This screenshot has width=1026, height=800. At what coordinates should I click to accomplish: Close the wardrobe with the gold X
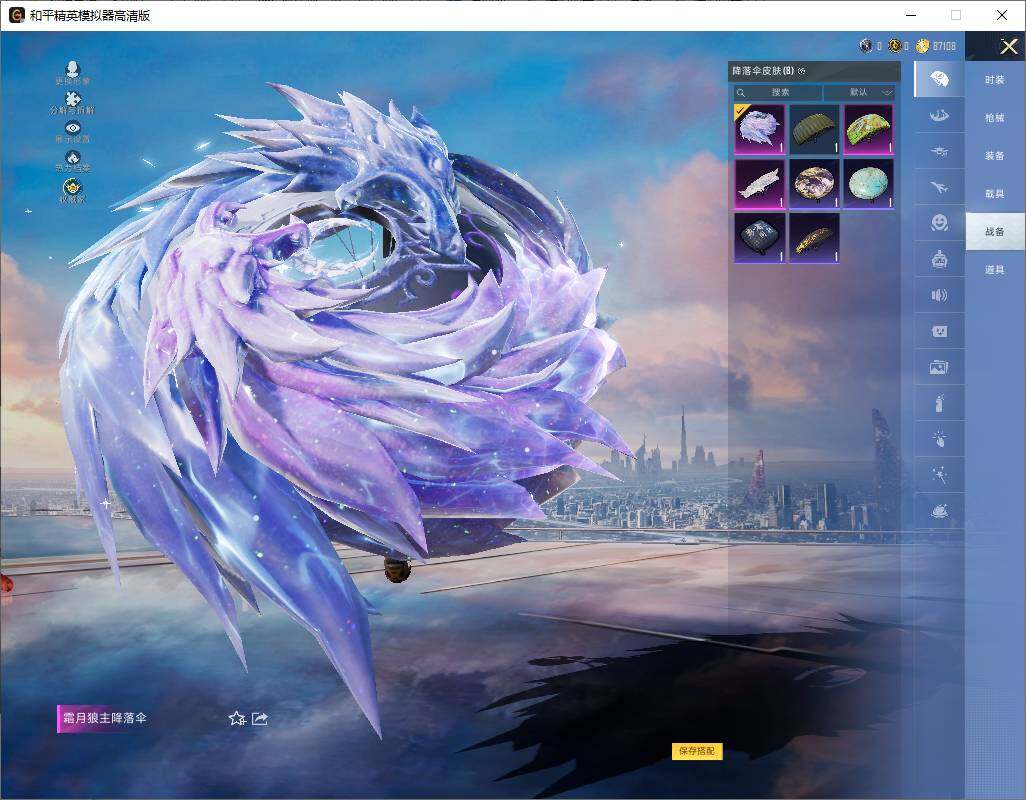tap(1008, 46)
